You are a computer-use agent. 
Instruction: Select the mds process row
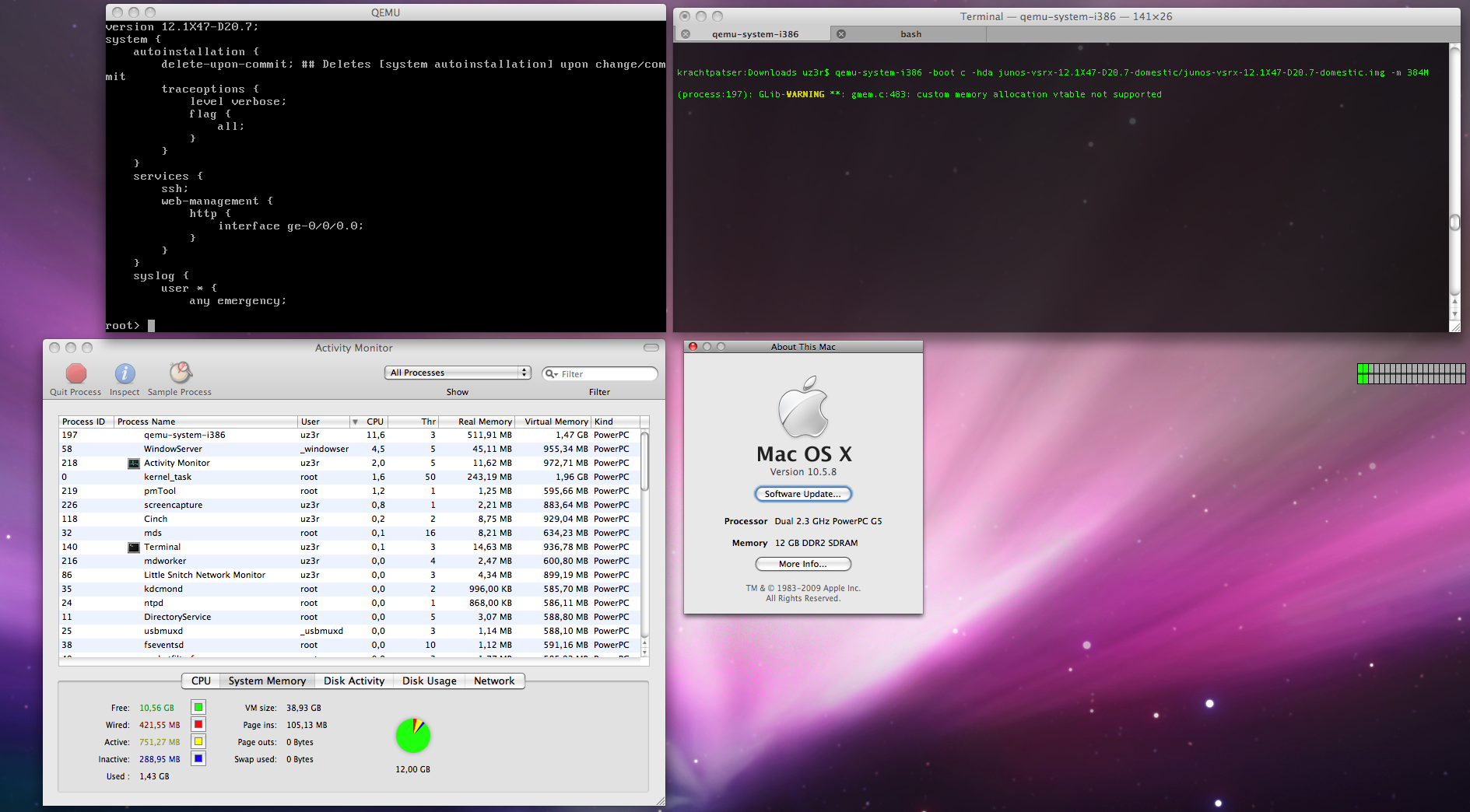coord(349,534)
